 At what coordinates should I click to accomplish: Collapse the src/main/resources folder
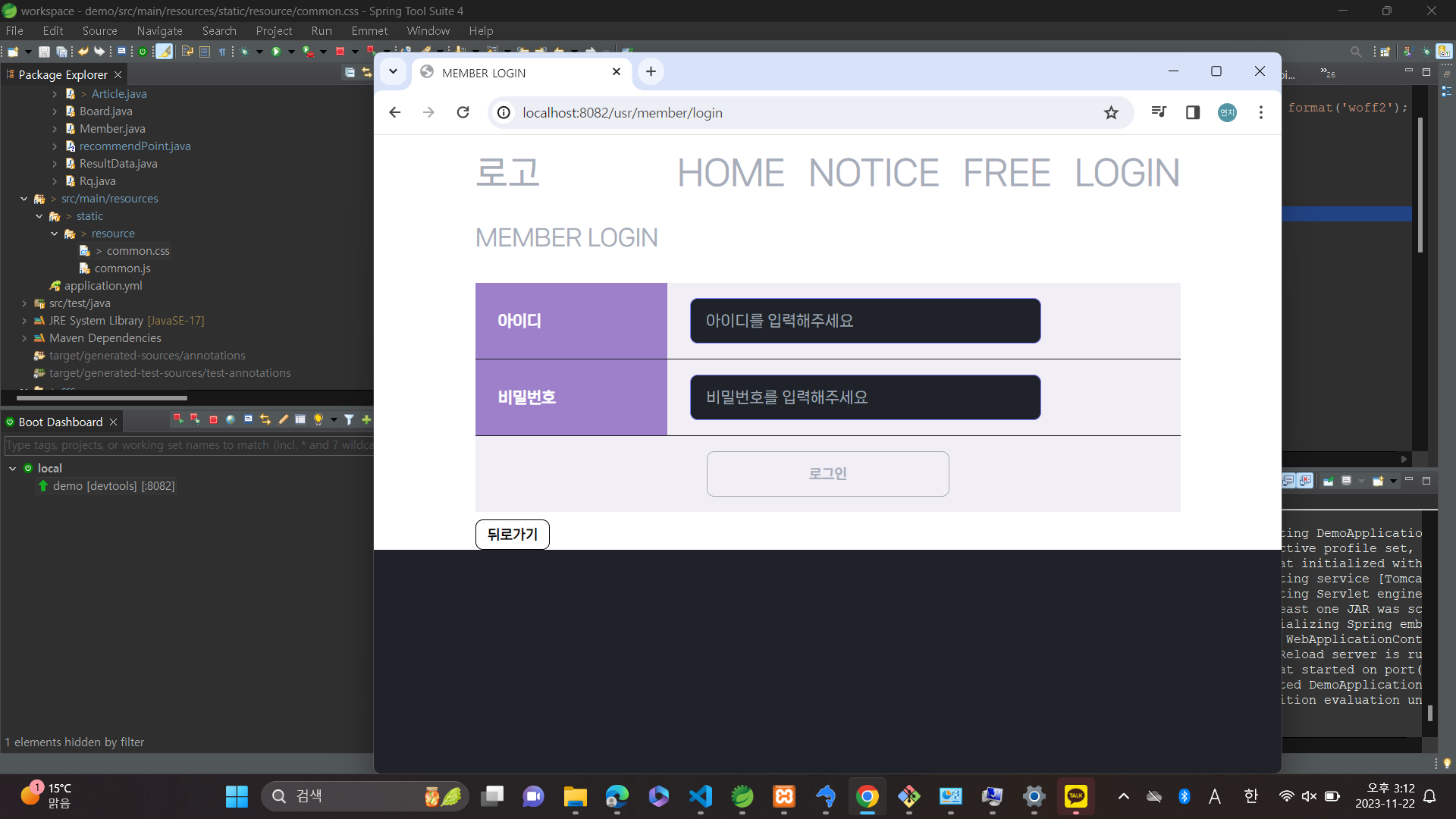click(24, 199)
